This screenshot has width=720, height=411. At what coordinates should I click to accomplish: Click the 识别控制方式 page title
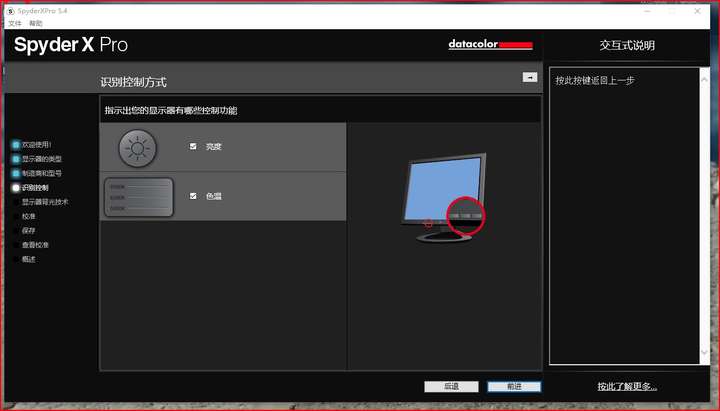[x=134, y=82]
